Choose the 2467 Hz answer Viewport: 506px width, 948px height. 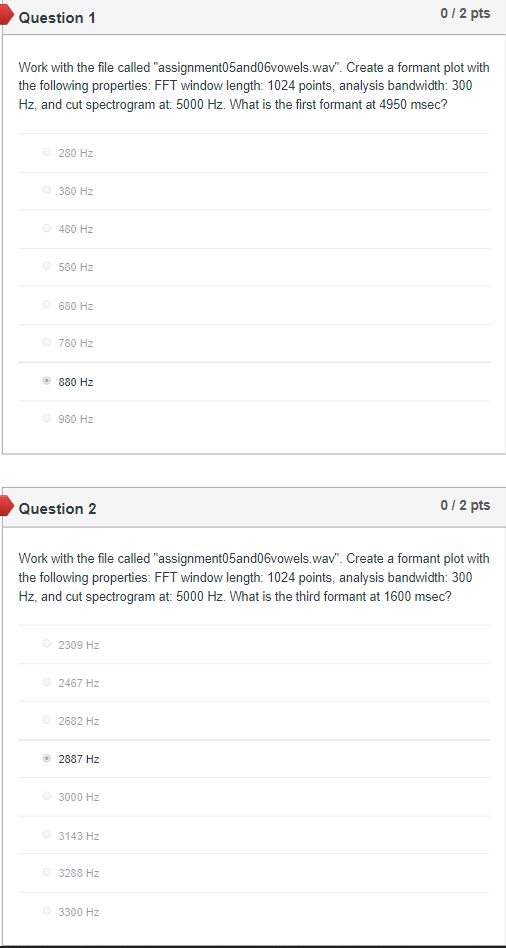(47, 682)
